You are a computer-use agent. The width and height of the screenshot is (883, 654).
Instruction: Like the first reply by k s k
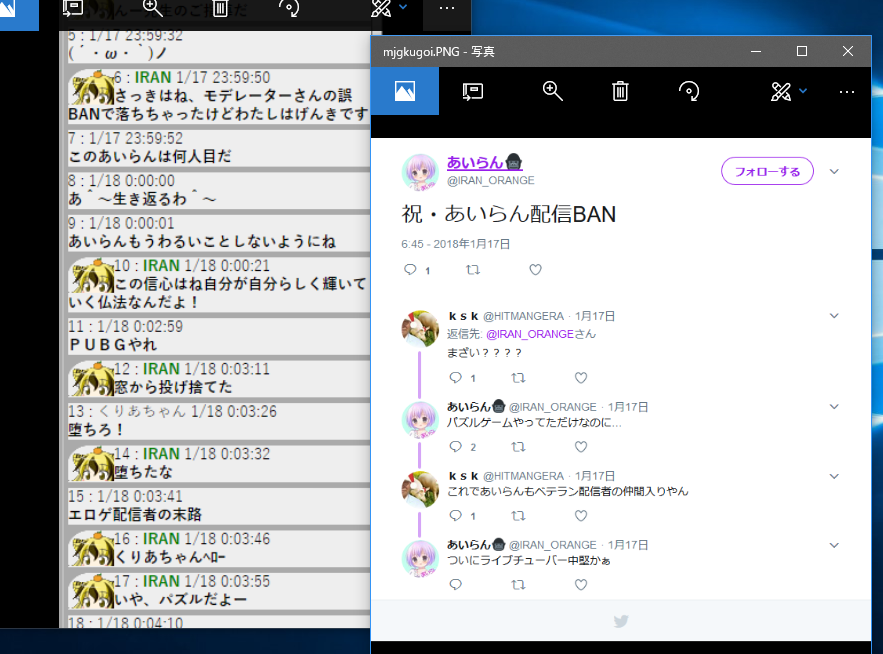(x=581, y=378)
